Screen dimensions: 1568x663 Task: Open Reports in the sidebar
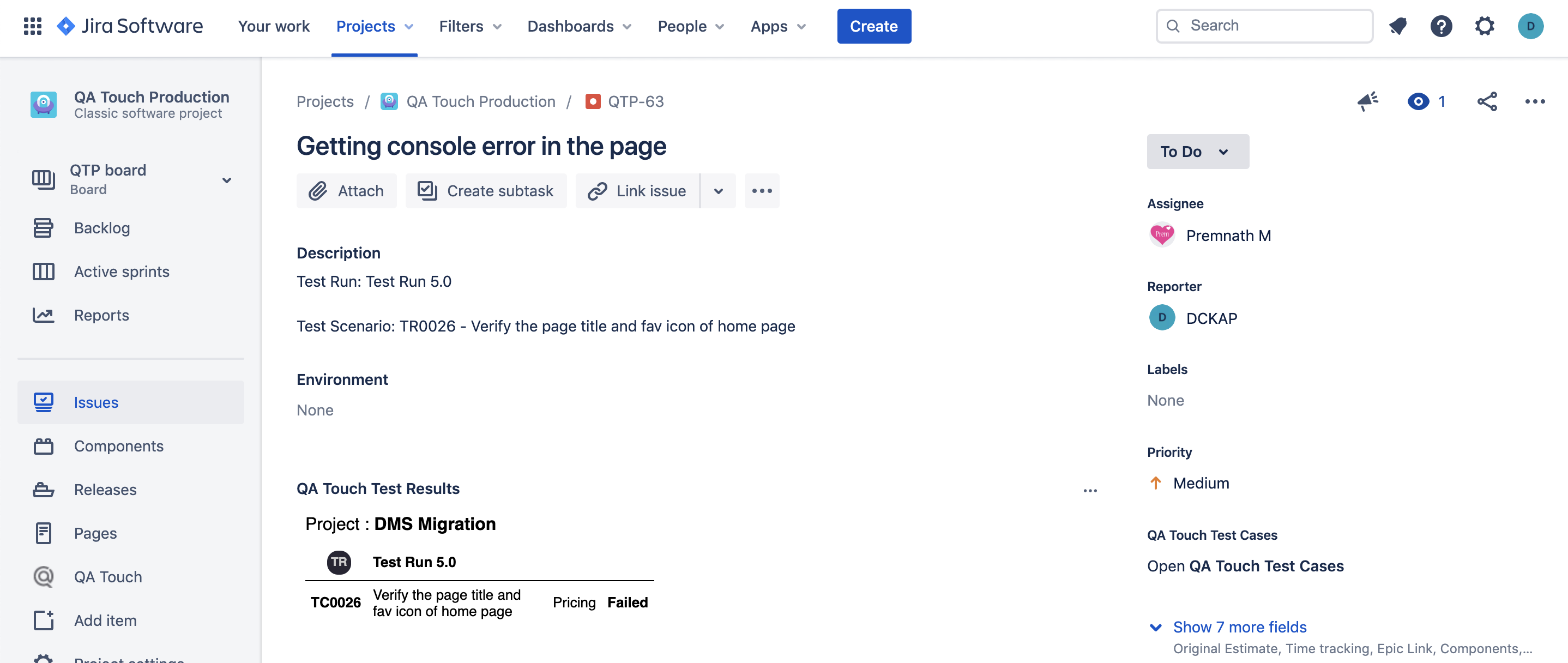click(131, 315)
